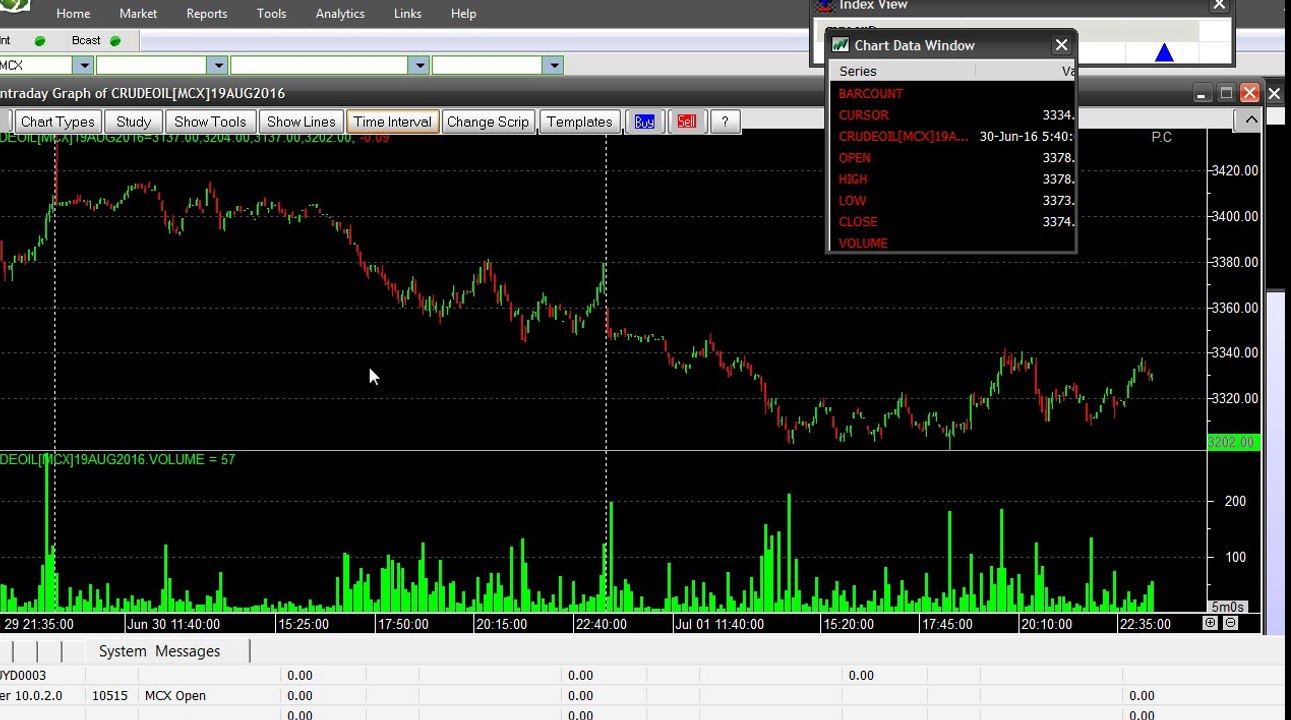Click the Chart Types button
Image resolution: width=1291 pixels, height=720 pixels.
pyautogui.click(x=57, y=122)
